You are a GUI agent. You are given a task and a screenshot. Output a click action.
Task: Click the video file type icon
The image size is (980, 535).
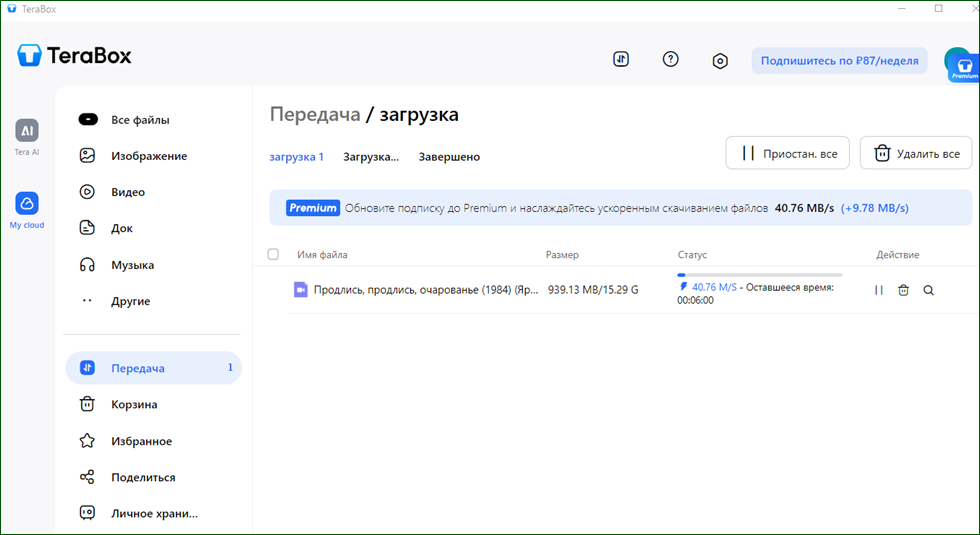pos(301,289)
